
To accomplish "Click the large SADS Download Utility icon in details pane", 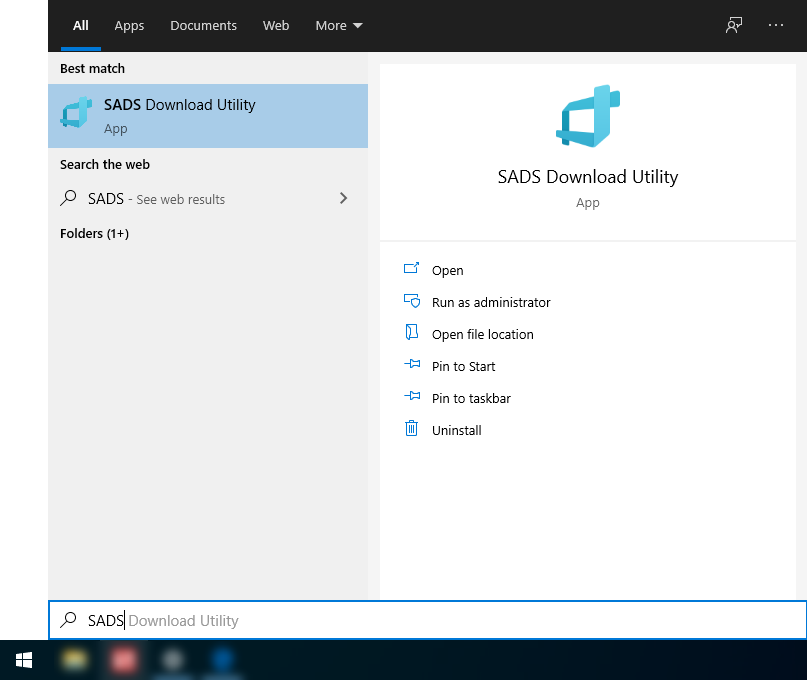I will click(588, 116).
